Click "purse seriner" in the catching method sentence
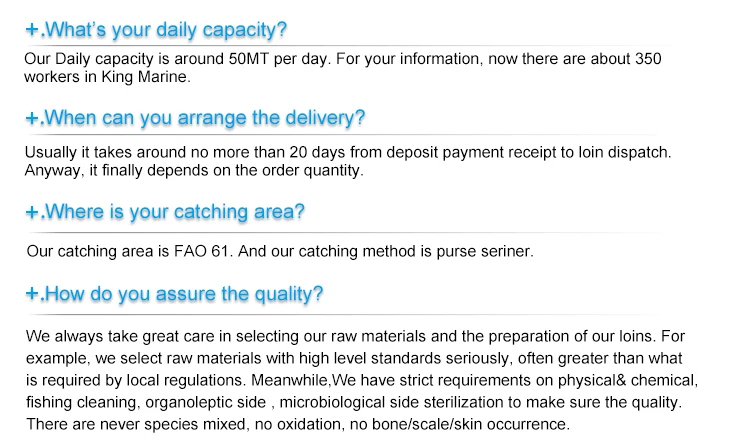 [x=490, y=252]
